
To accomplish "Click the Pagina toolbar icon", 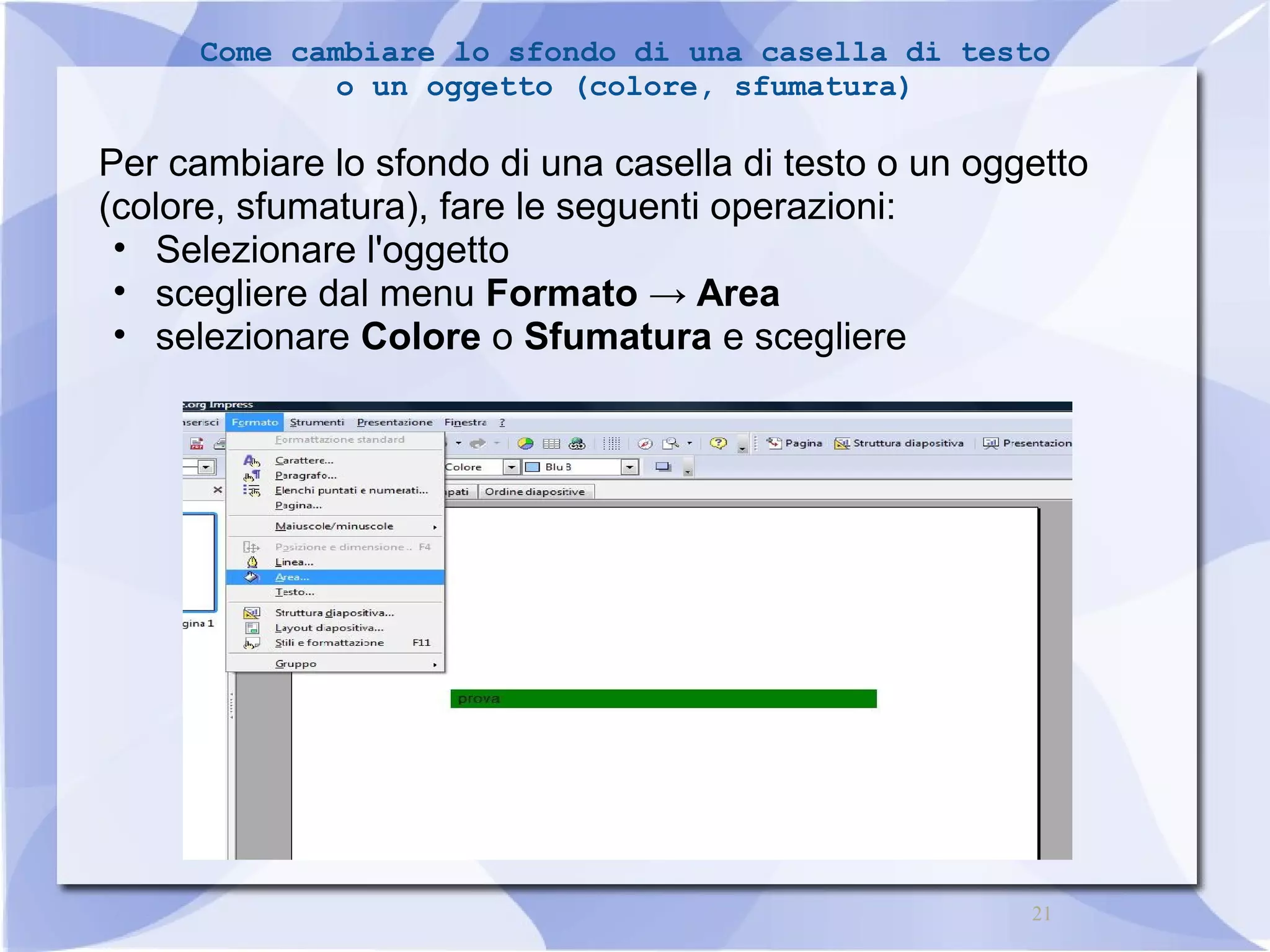I will pos(774,443).
